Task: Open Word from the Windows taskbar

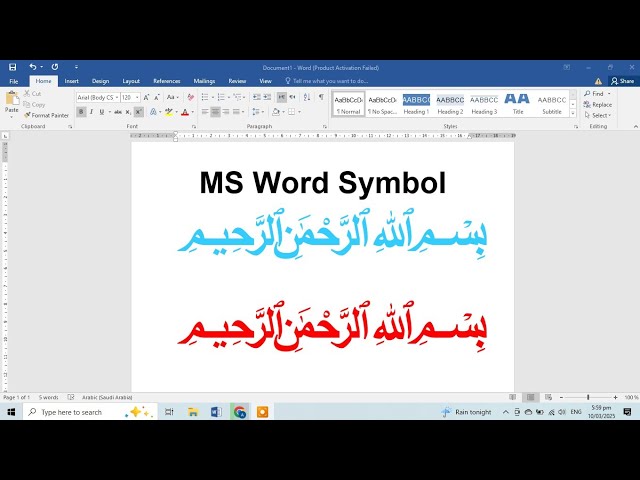Action: coord(216,412)
